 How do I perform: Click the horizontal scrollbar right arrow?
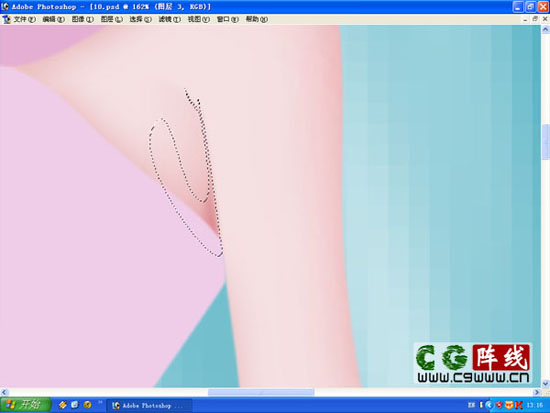coord(537,392)
